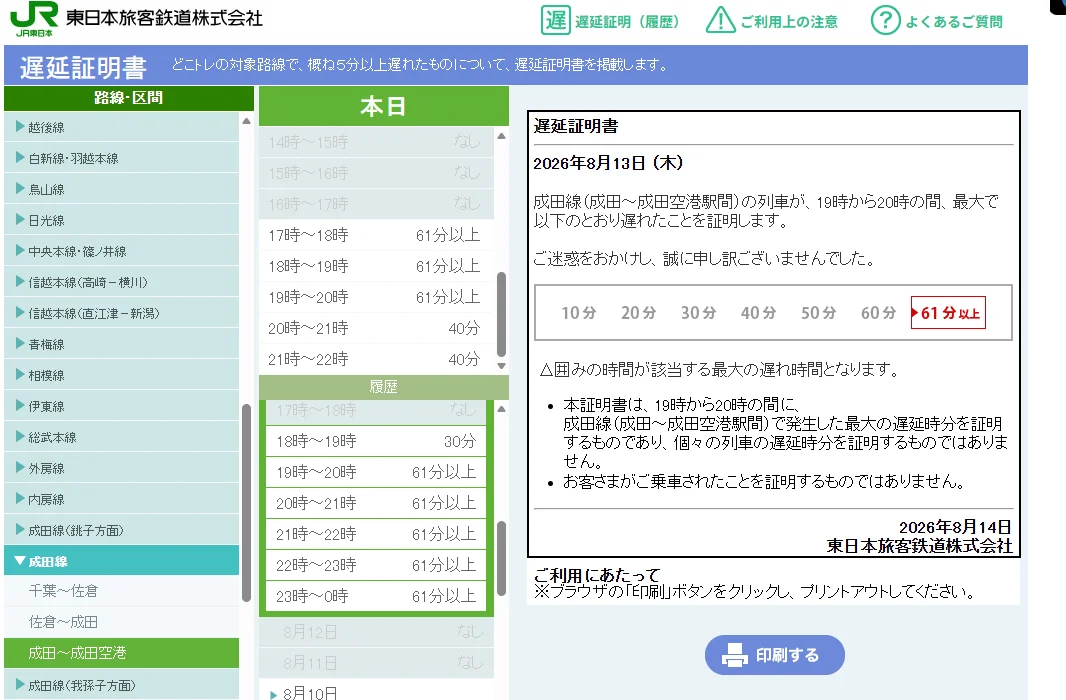This screenshot has width=1066, height=700.
Task: Expand 信越本線(高崎－横川) route
Action: point(122,282)
